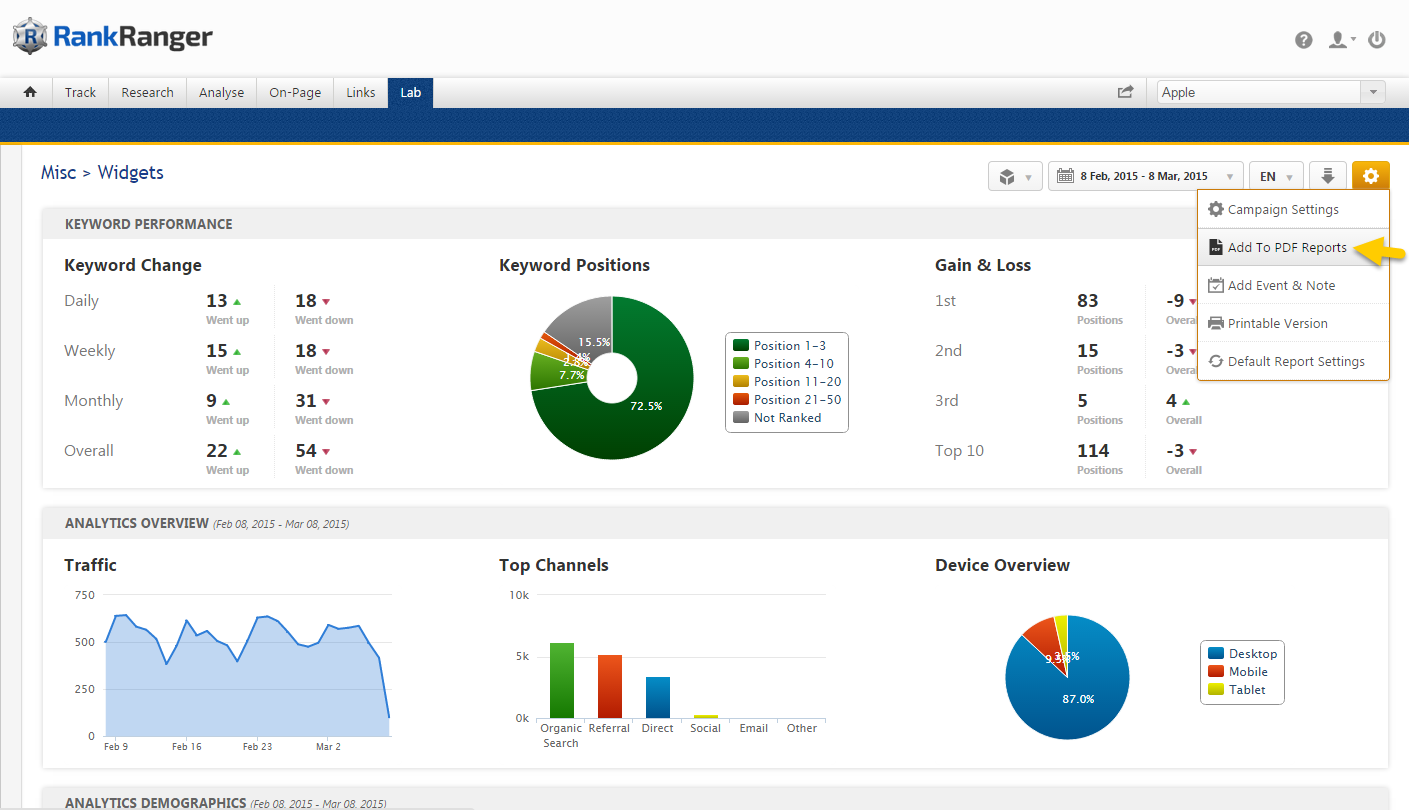This screenshot has height=810, width=1409.
Task: Click the download arrow icon
Action: 1327,176
